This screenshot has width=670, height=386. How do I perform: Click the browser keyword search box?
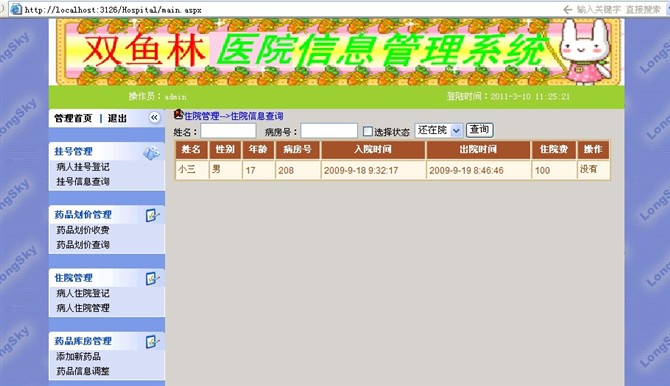coord(619,9)
